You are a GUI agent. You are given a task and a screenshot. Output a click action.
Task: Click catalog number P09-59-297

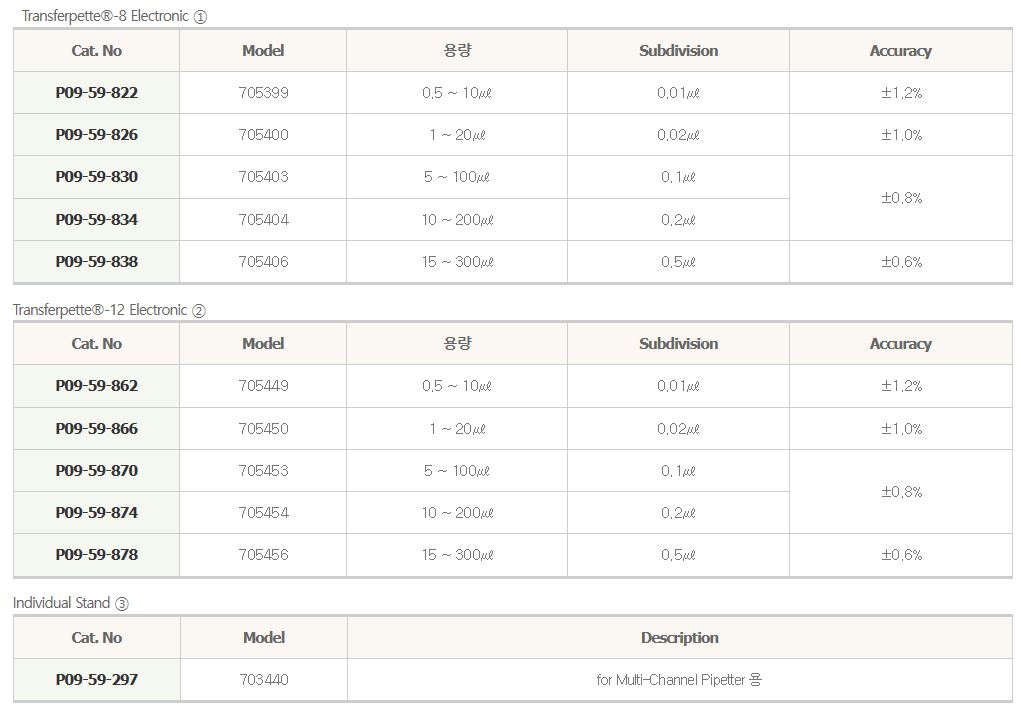point(97,680)
